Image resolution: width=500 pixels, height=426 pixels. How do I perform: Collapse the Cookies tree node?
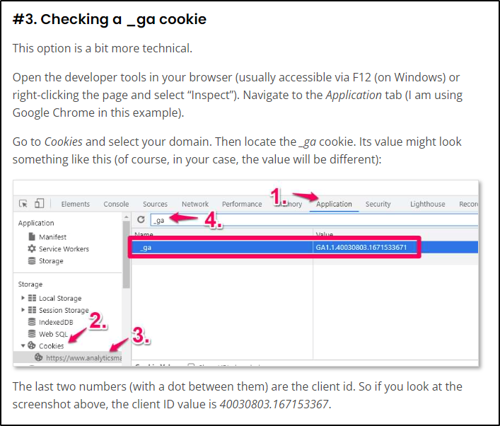pos(23,346)
